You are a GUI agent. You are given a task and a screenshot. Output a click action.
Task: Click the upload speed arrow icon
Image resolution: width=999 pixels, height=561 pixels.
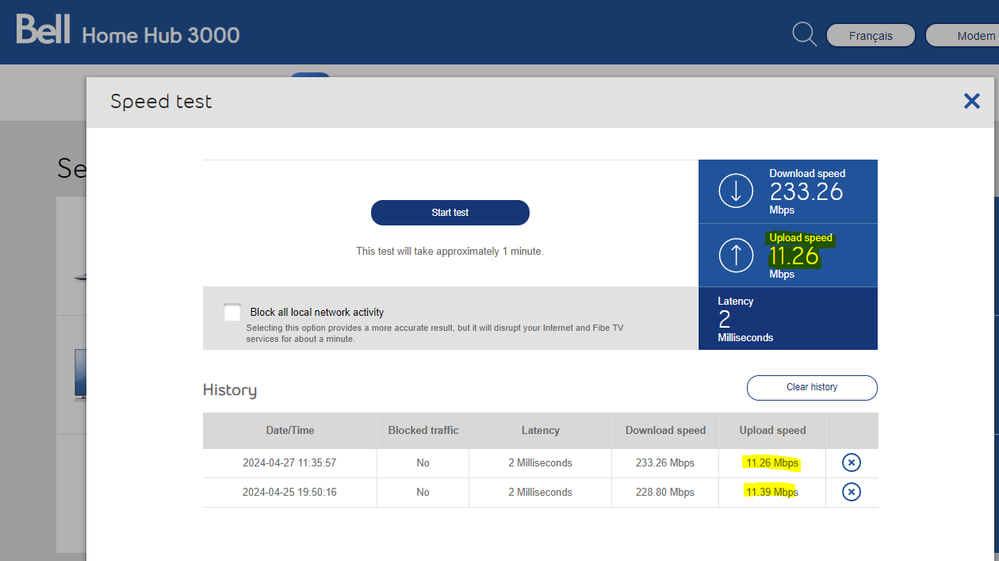pos(736,255)
